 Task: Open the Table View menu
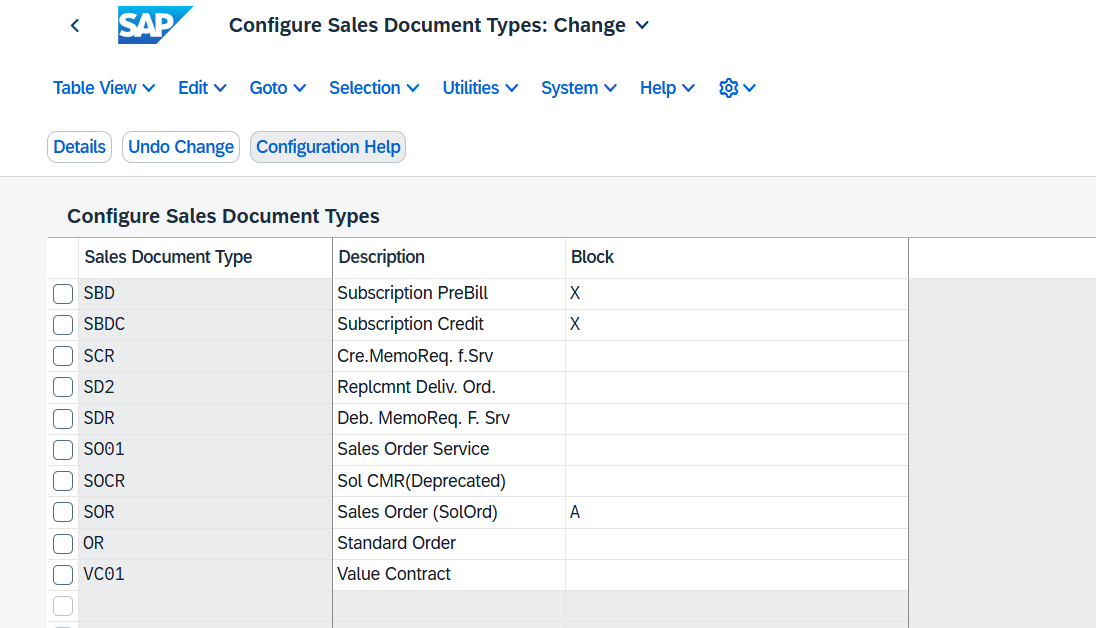(104, 88)
